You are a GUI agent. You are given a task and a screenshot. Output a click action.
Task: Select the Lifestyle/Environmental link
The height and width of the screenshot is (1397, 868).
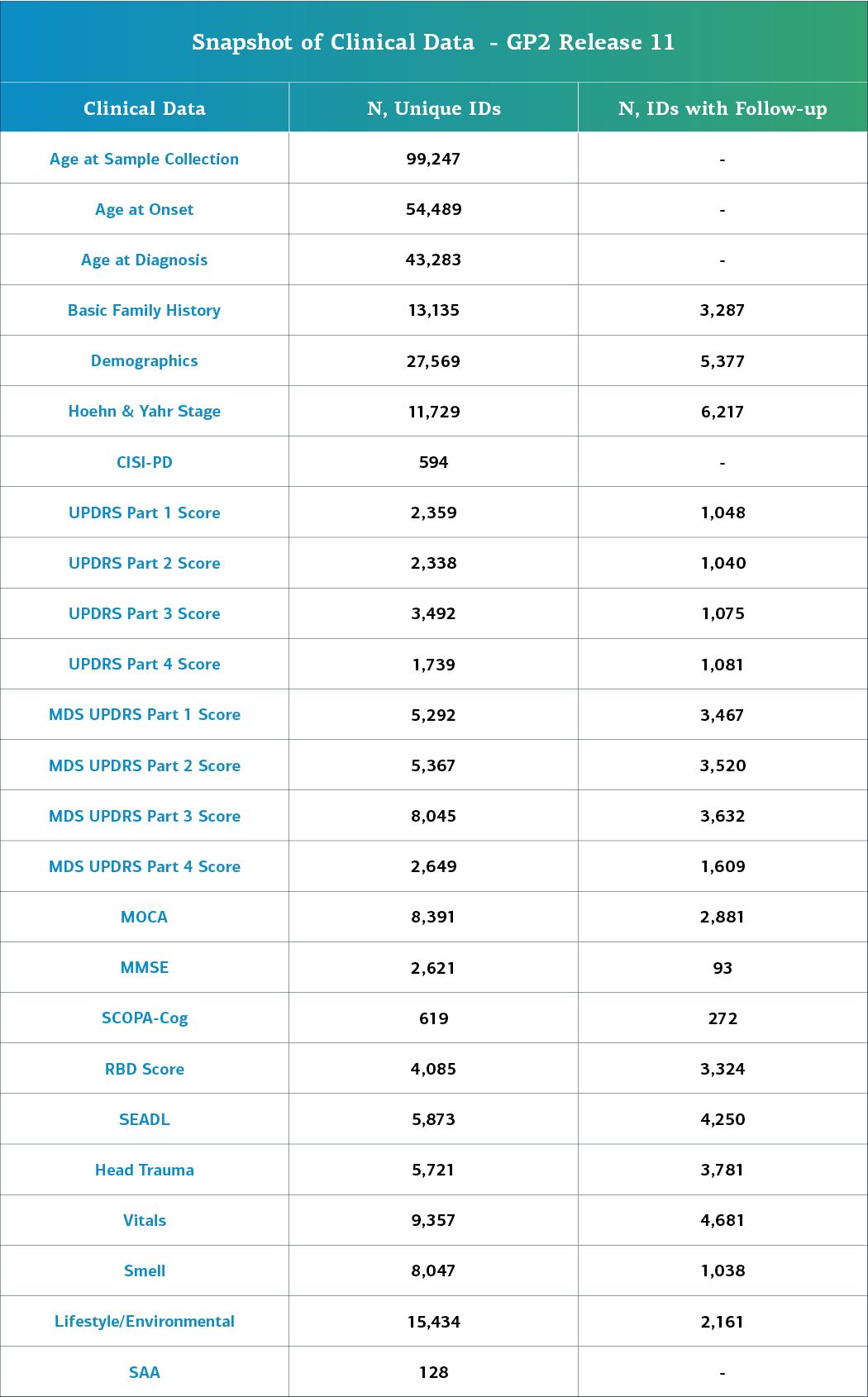coord(144,1321)
